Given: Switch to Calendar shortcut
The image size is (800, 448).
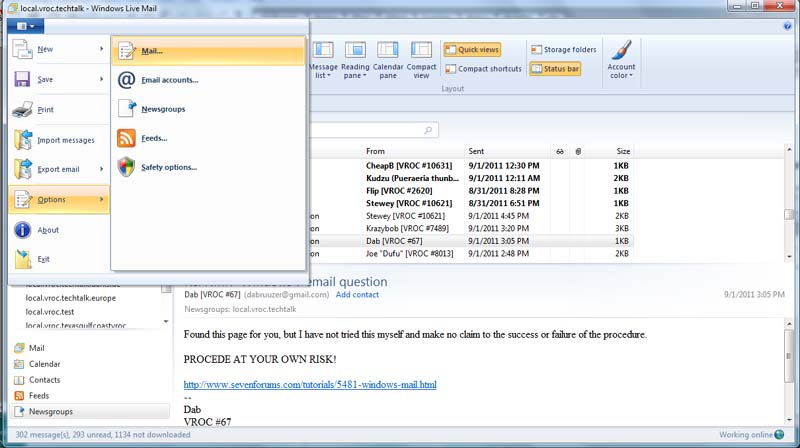Looking at the screenshot, I should coord(44,364).
